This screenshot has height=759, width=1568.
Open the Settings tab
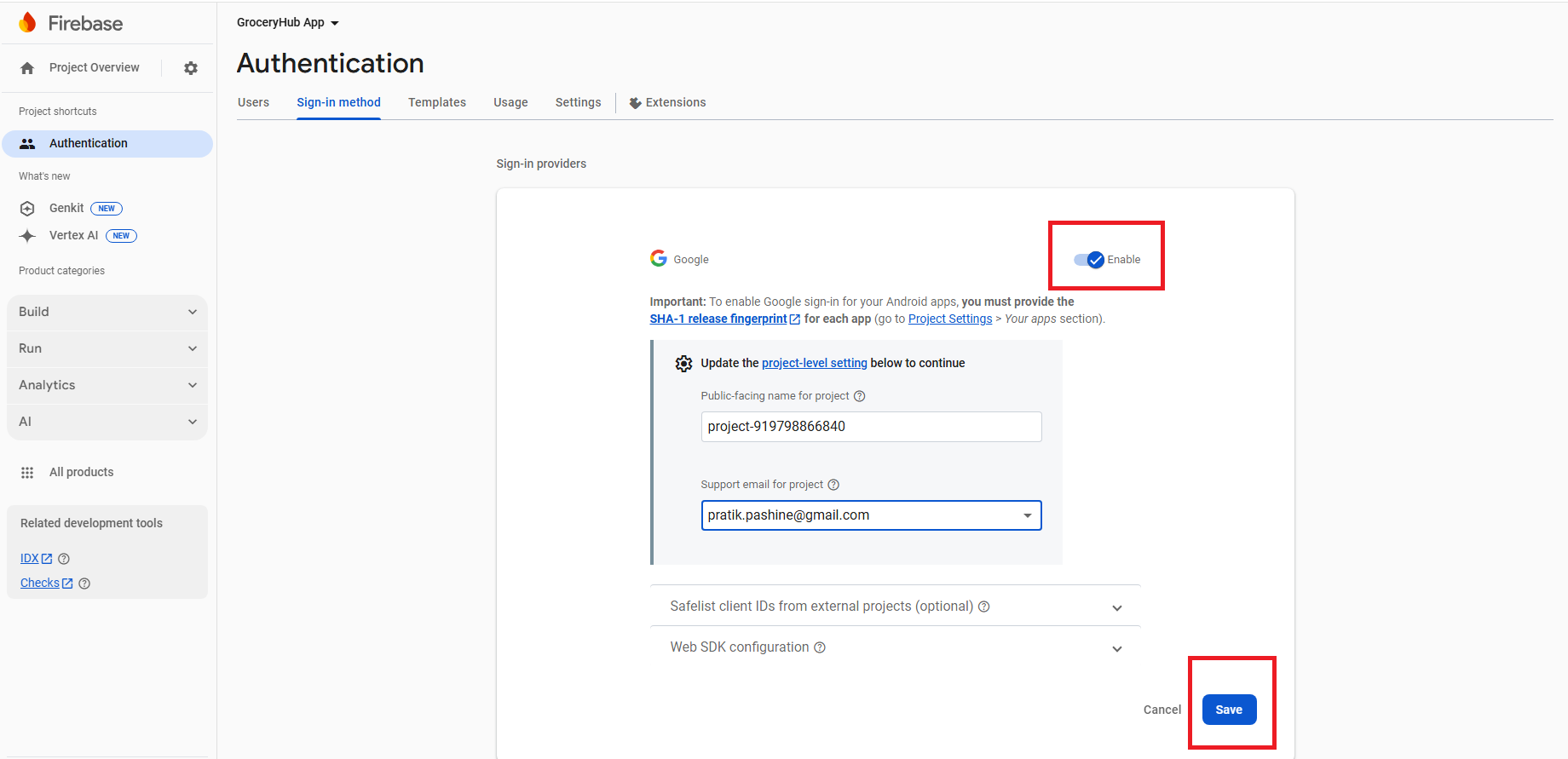[x=578, y=103]
